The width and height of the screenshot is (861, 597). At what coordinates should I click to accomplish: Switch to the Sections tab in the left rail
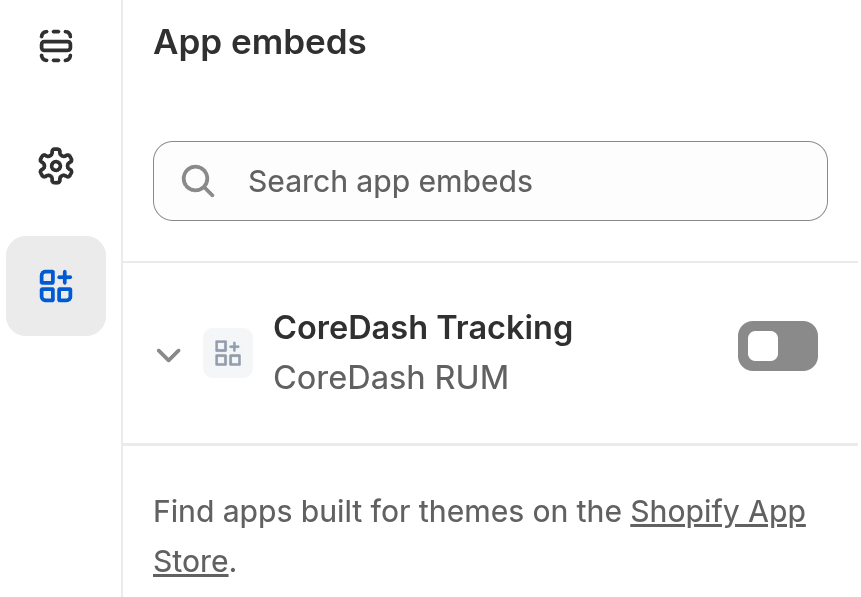pyautogui.click(x=56, y=46)
